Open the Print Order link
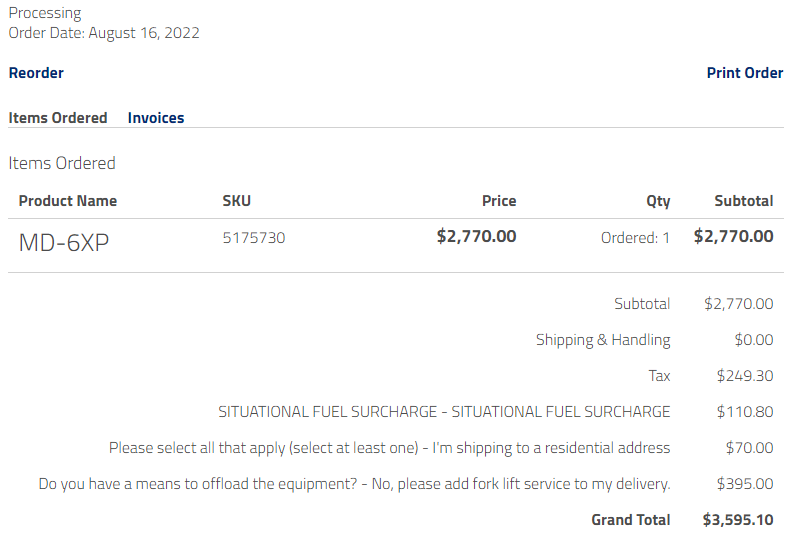The width and height of the screenshot is (800, 536). pos(744,73)
